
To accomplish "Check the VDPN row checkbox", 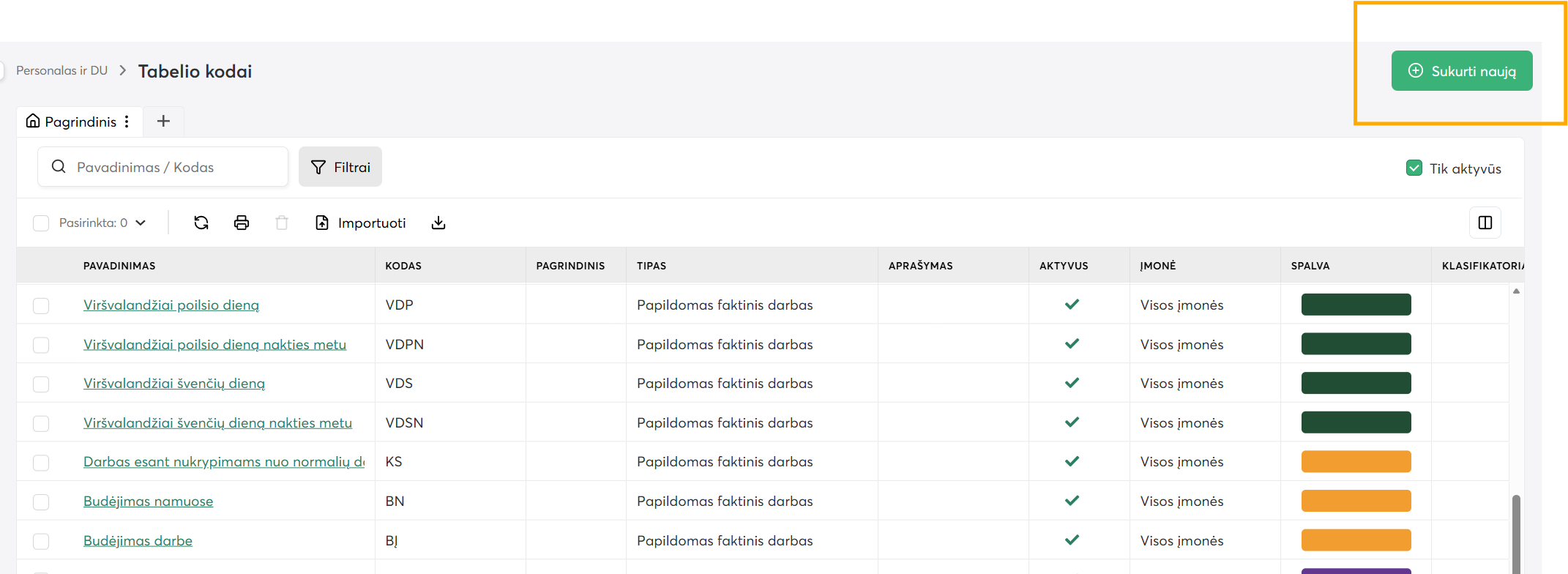I will [x=41, y=345].
